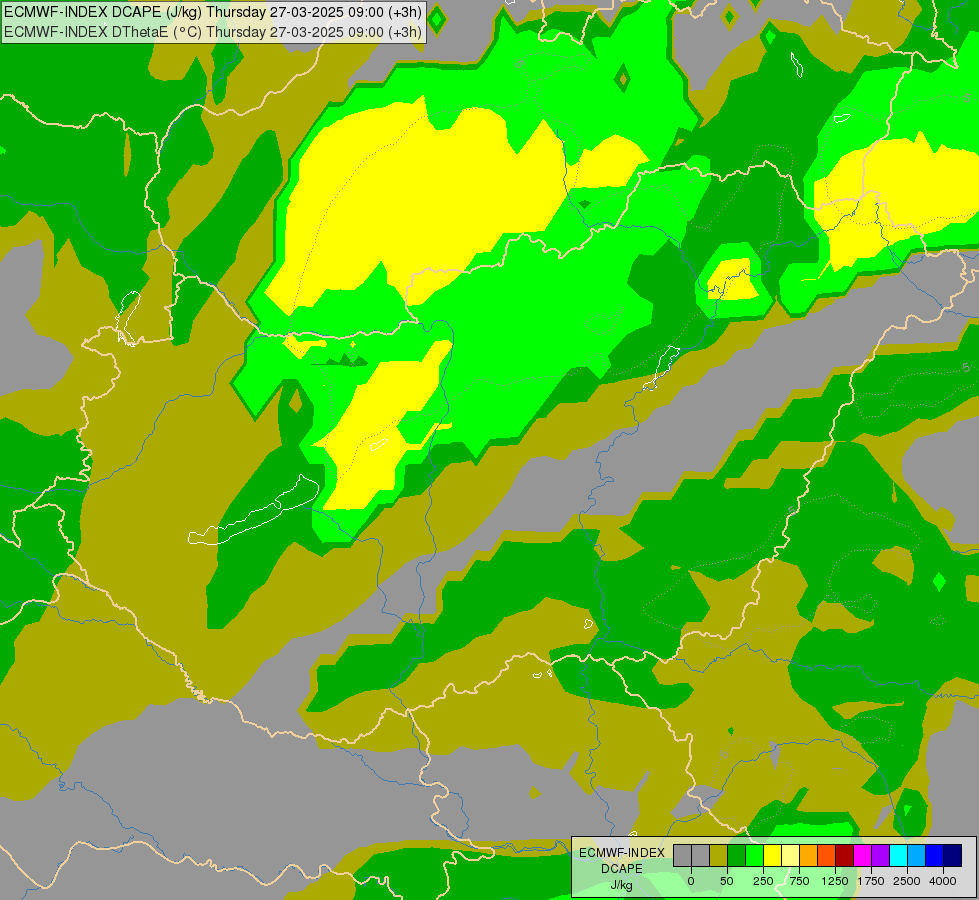This screenshot has height=900, width=979.
Task: Pick the orange-red legend swatch
Action: point(827,856)
